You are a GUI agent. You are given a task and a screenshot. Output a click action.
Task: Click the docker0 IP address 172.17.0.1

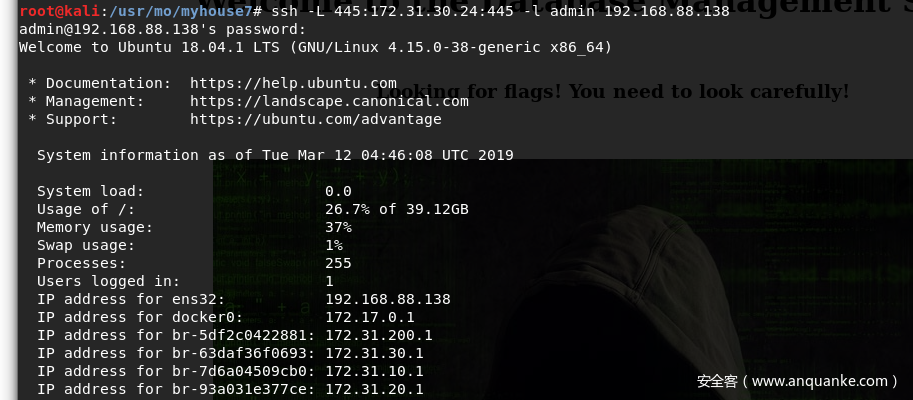[x=370, y=317]
